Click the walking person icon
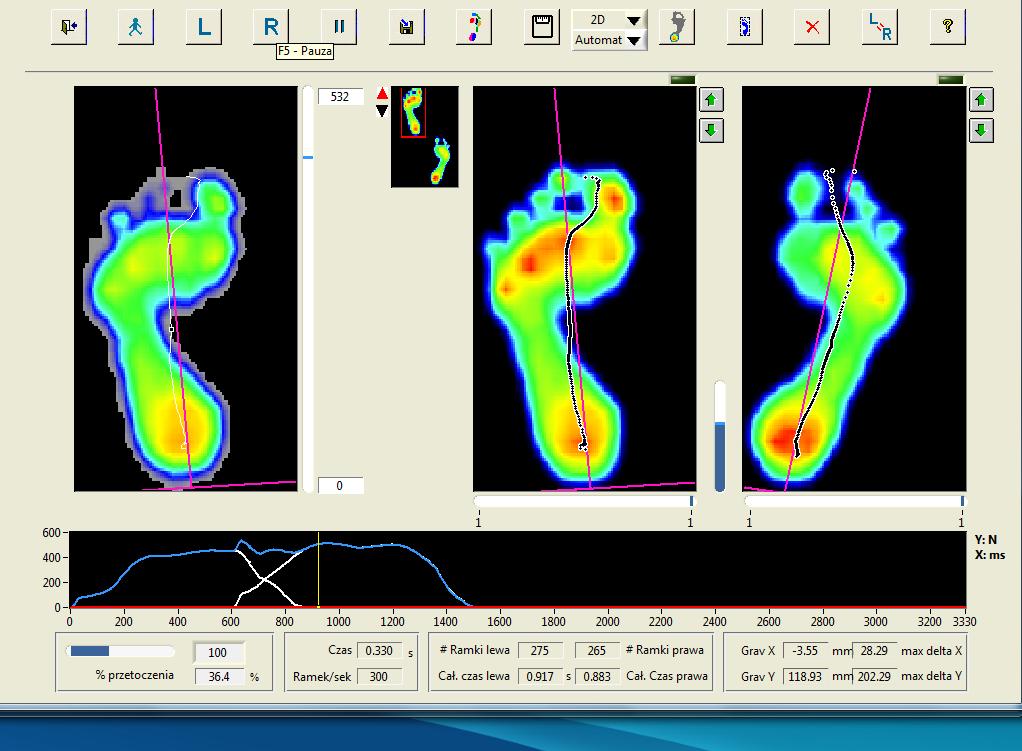The width and height of the screenshot is (1022, 751). pos(136,27)
